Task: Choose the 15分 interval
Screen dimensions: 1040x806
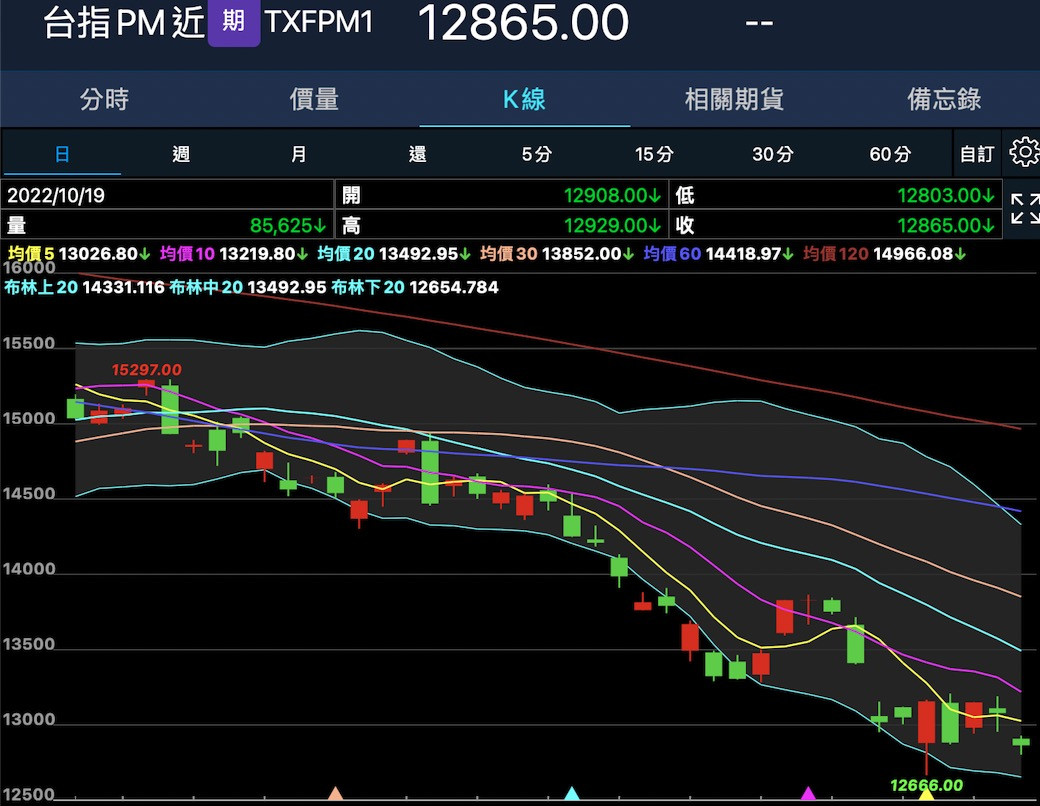Action: pos(654,154)
